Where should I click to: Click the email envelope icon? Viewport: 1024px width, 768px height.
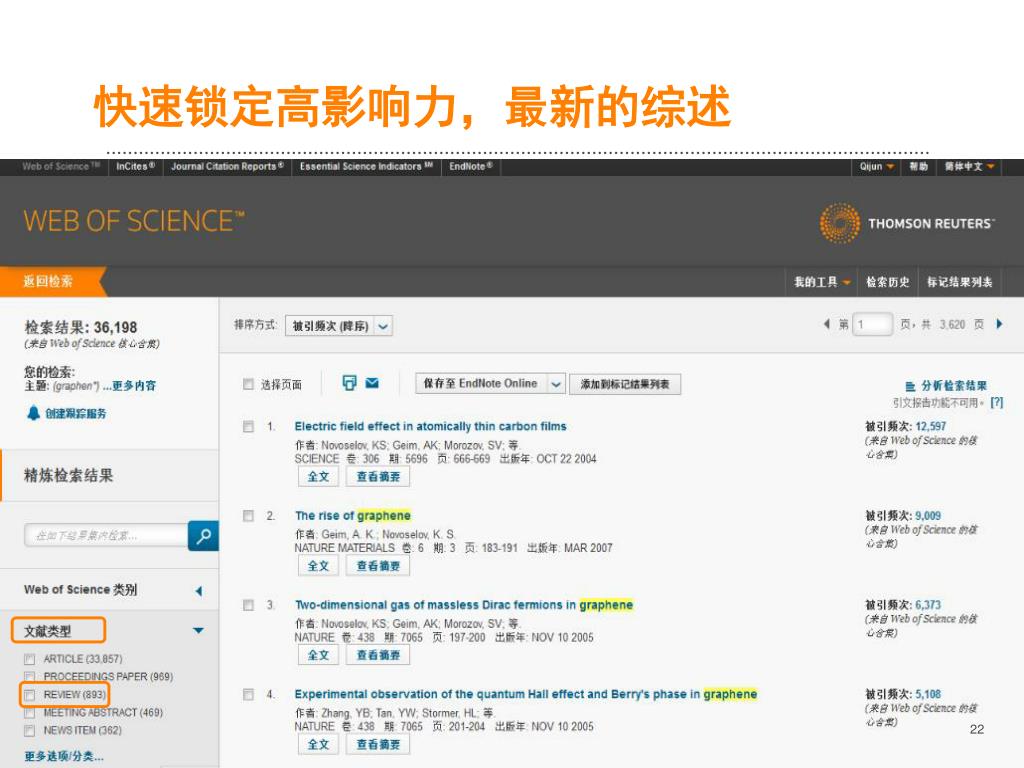(372, 383)
